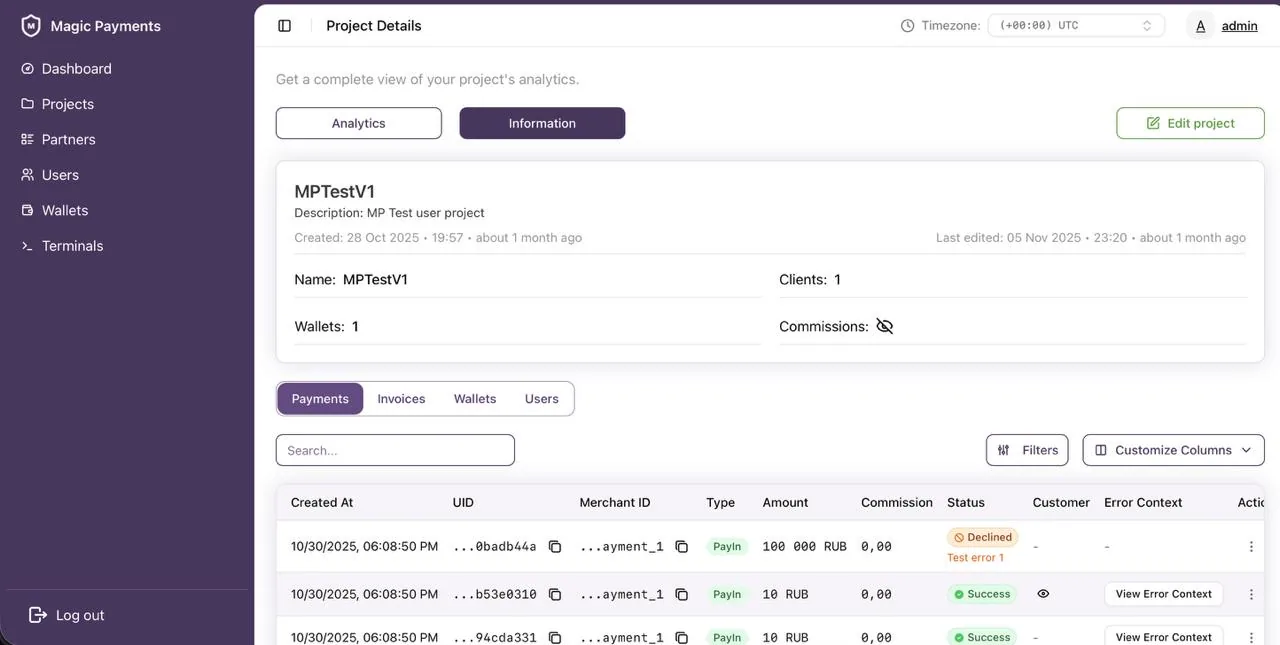Open the Wallets tab in table tabs
Viewport: 1280px width, 645px height.
(x=475, y=399)
